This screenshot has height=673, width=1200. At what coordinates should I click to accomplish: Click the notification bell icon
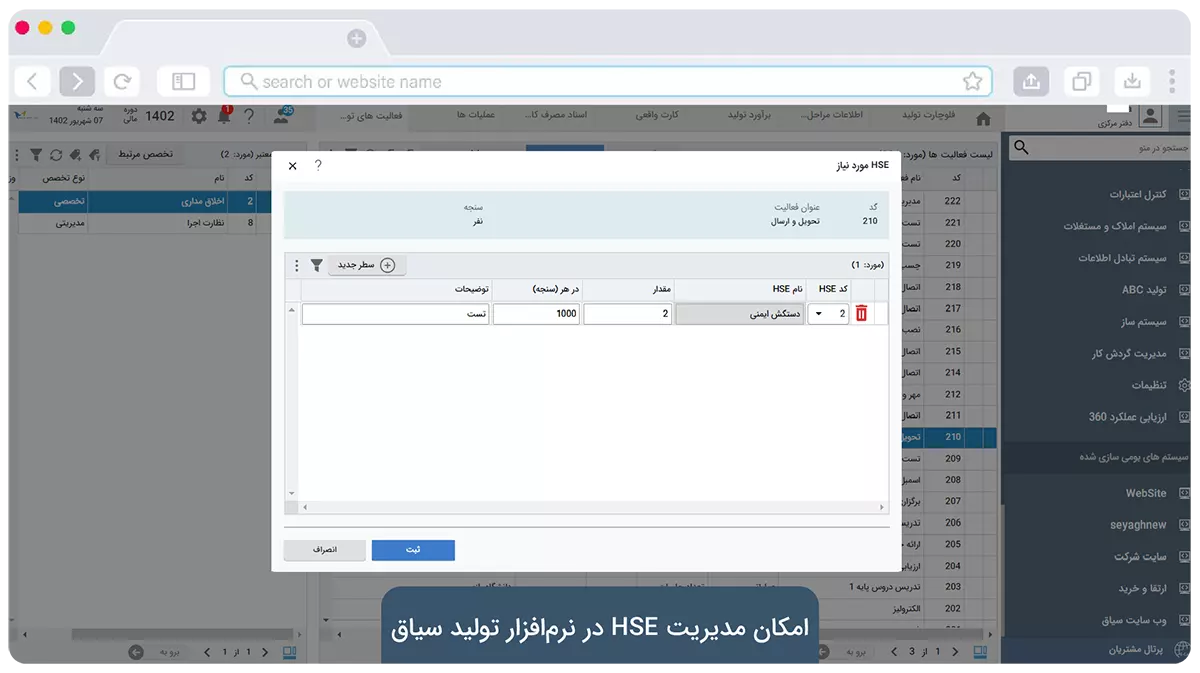224,116
